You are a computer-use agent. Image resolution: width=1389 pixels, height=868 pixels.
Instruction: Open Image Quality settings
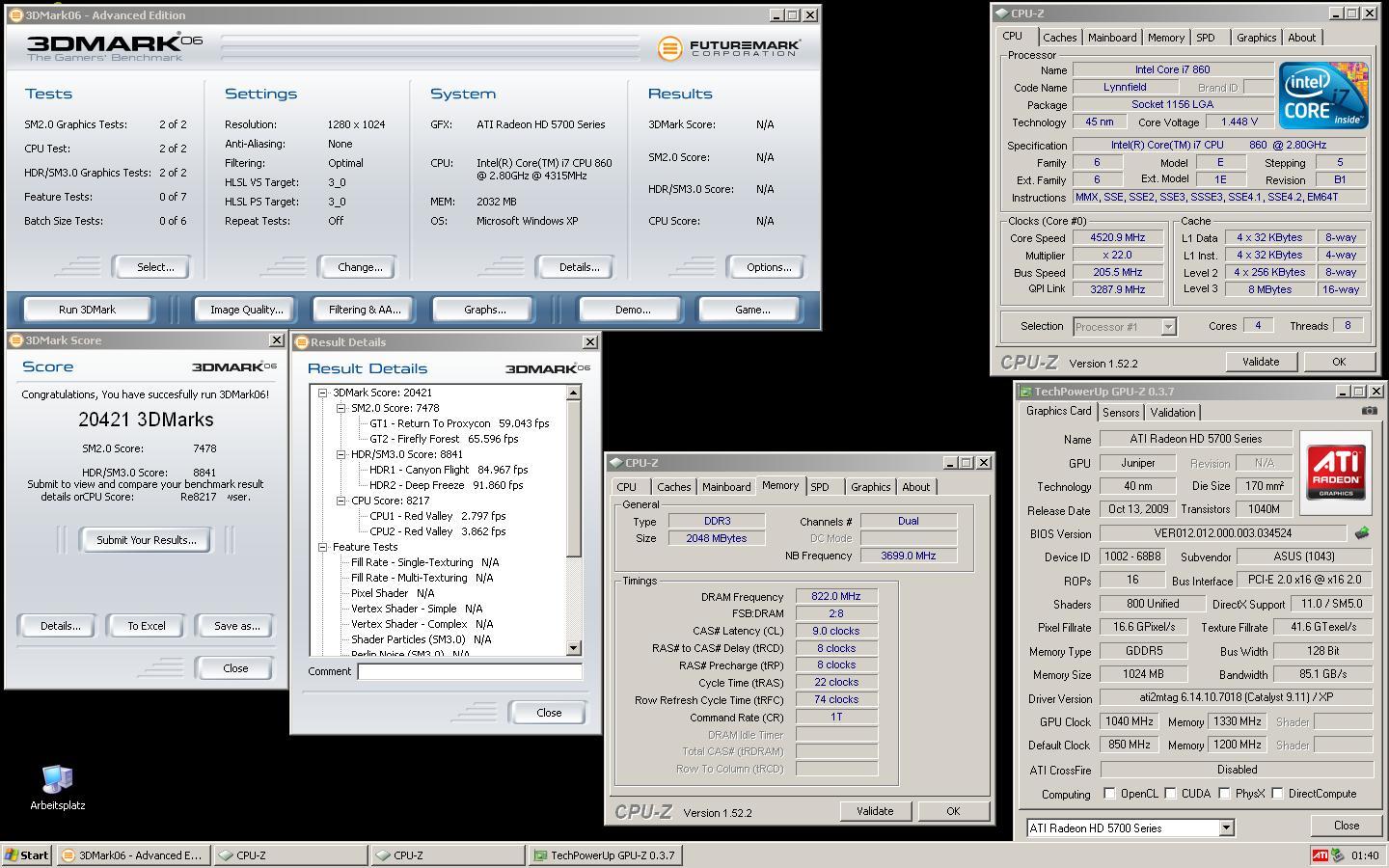point(247,310)
